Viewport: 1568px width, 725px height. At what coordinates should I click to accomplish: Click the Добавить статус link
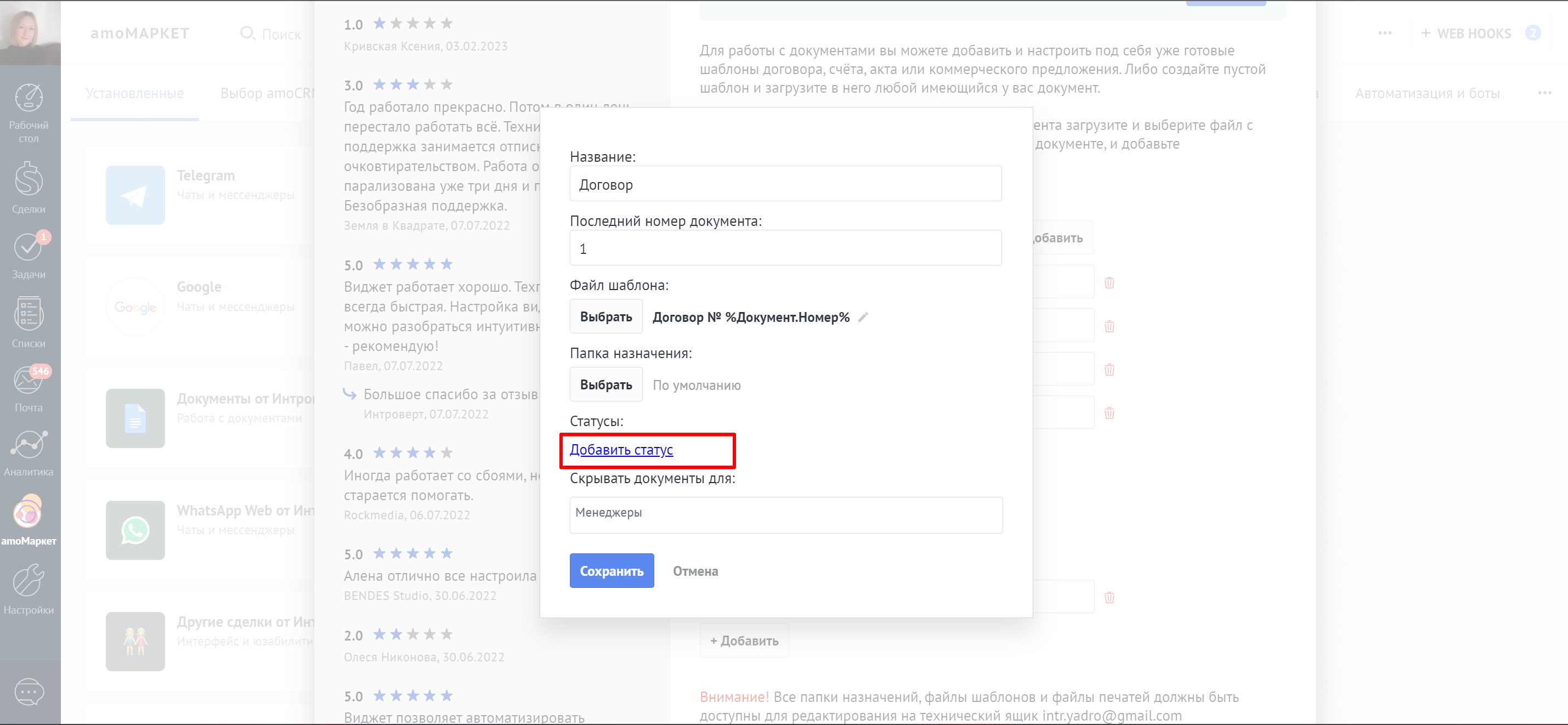point(621,450)
